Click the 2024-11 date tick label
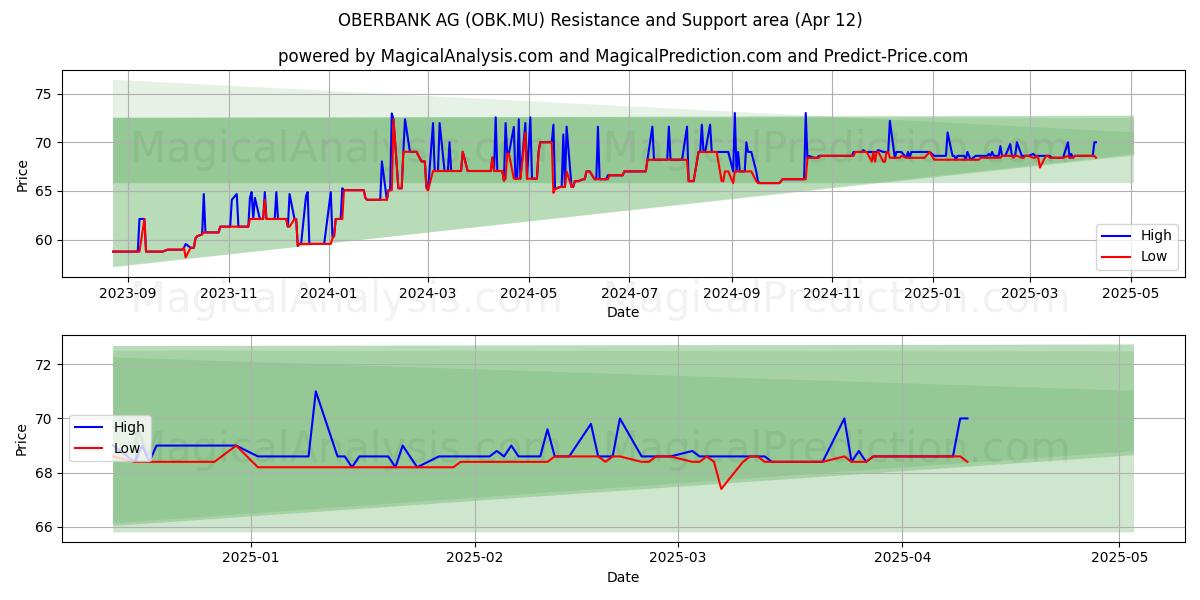Image resolution: width=1200 pixels, height=600 pixels. tap(832, 293)
